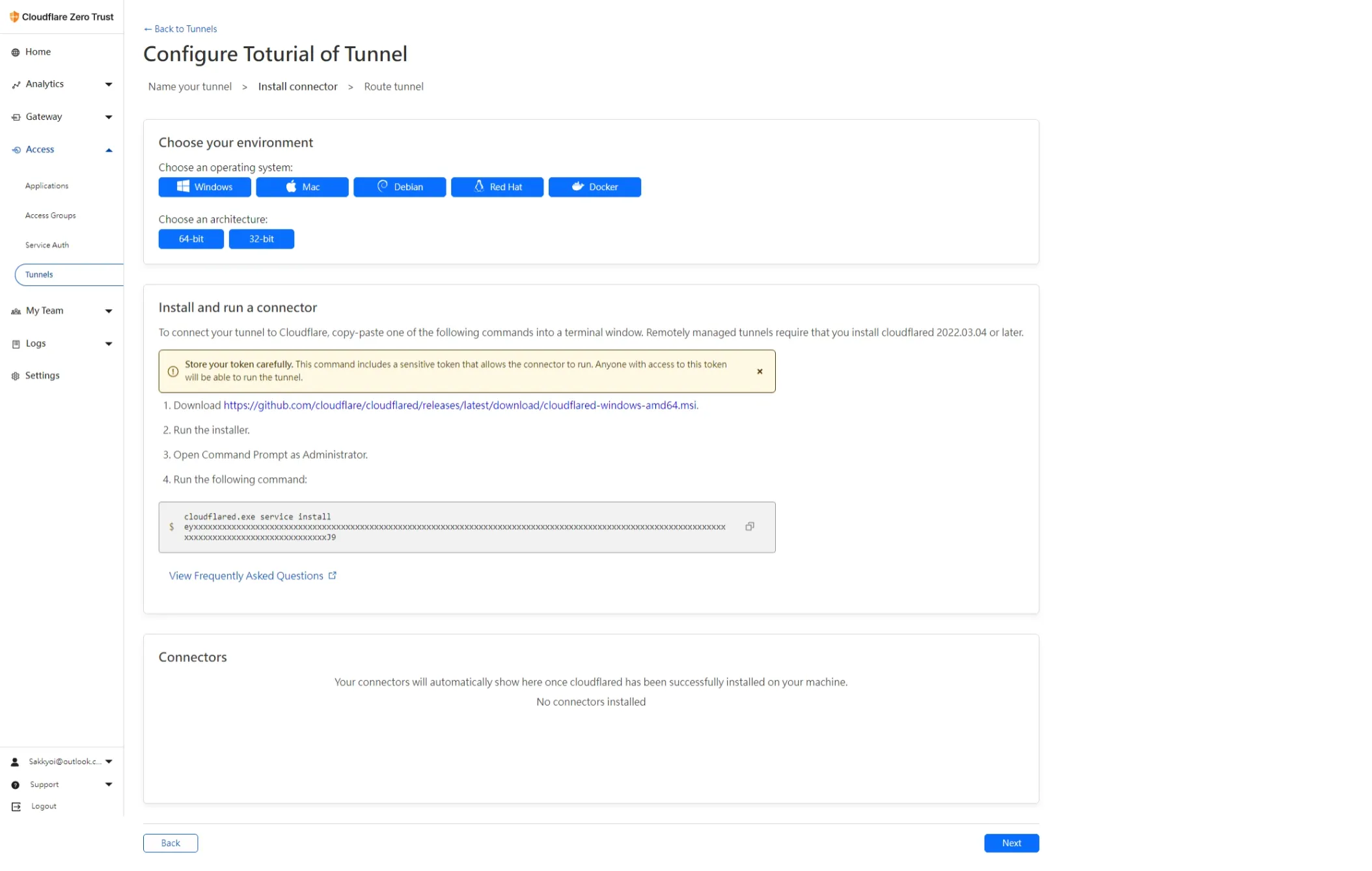Open Settings in sidebar

(x=42, y=376)
